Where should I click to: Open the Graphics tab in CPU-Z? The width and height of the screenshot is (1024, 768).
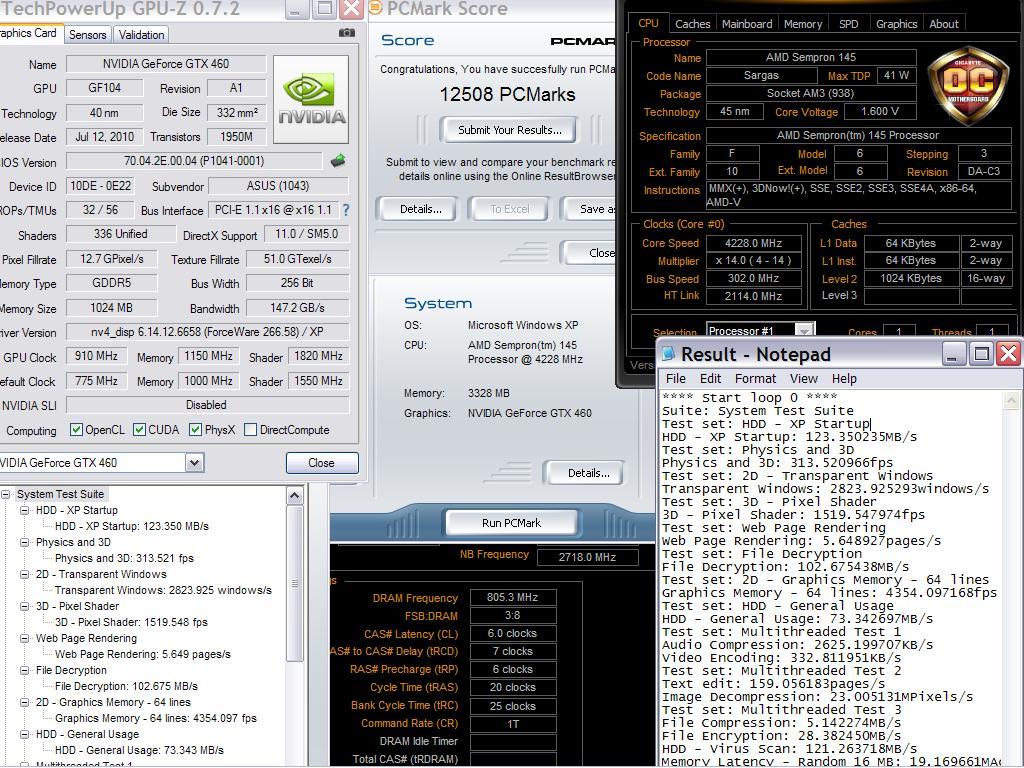pyautogui.click(x=896, y=24)
